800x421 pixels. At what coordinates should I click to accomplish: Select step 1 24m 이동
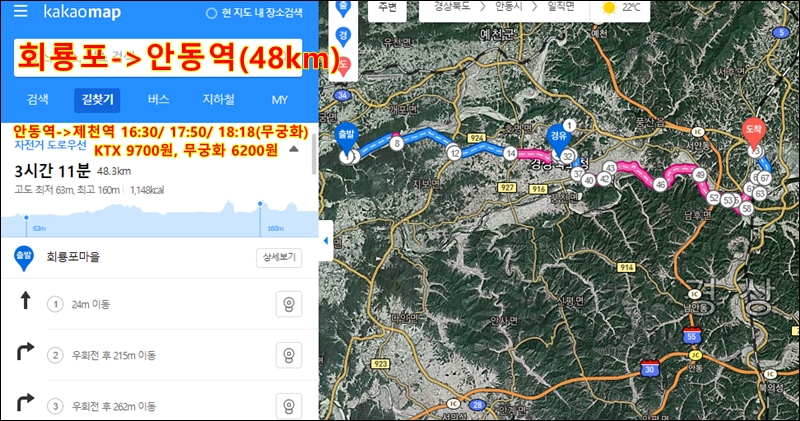(90, 305)
